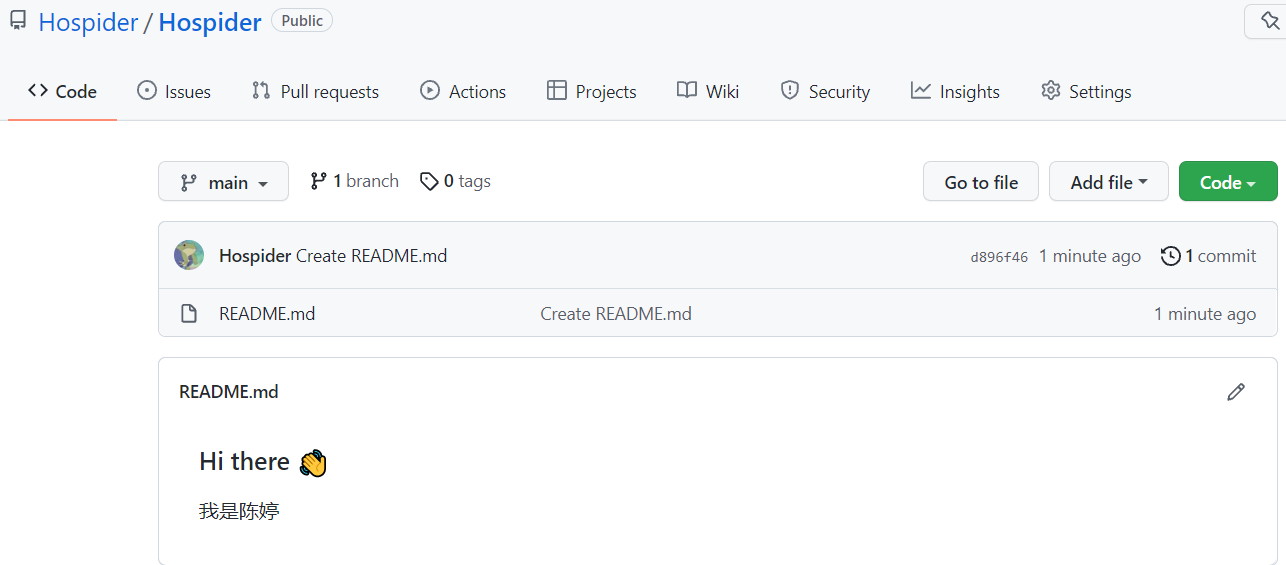
Task: Open the Hospider owner profile link
Action: 88,22
